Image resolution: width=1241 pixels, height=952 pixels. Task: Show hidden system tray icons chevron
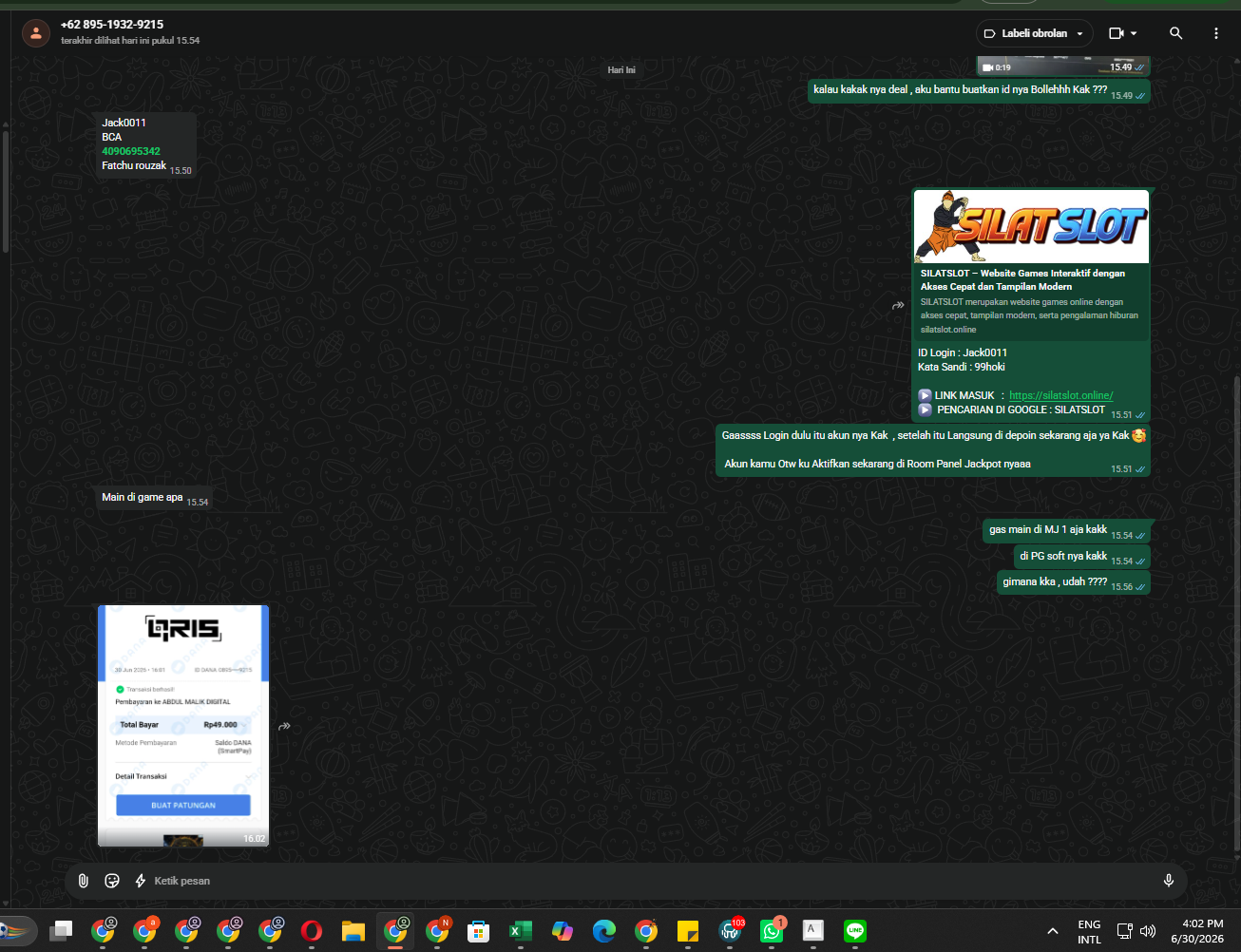[x=1052, y=931]
